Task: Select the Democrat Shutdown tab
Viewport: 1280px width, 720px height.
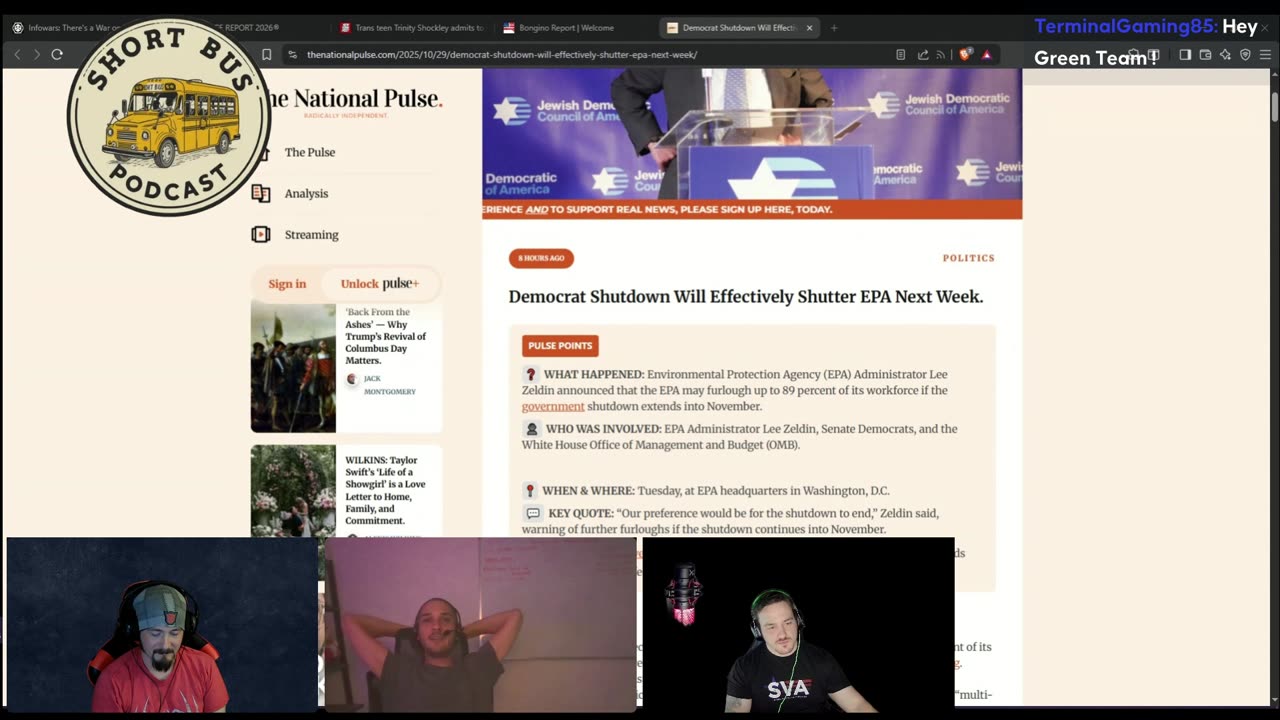Action: tap(740, 28)
